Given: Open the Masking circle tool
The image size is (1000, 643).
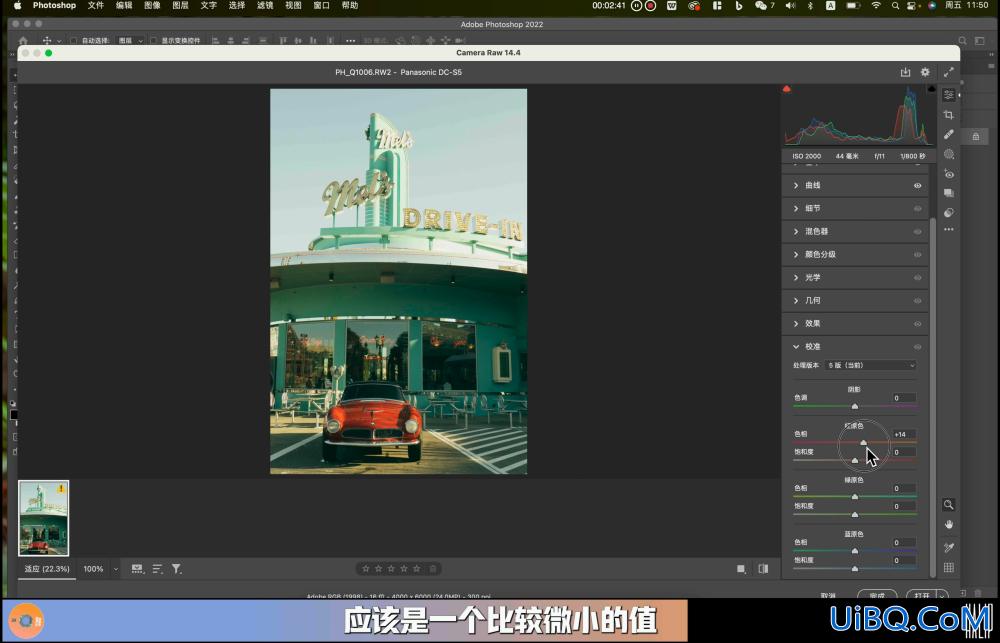Looking at the screenshot, I should pos(949,154).
